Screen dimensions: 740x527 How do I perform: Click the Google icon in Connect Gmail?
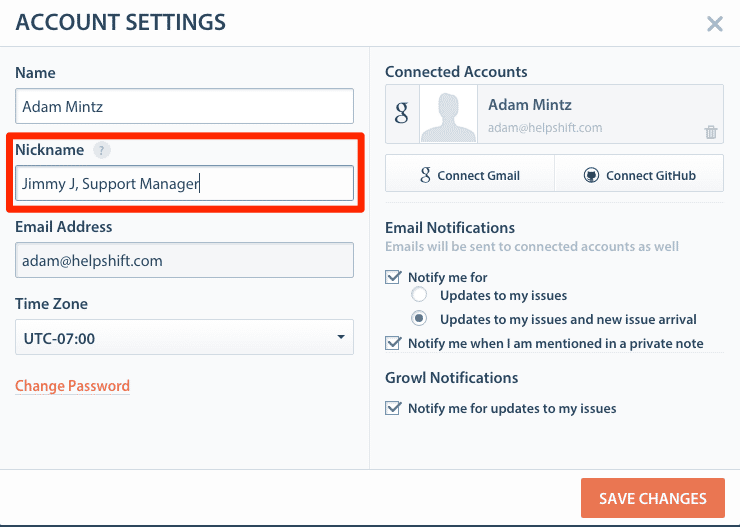click(424, 175)
